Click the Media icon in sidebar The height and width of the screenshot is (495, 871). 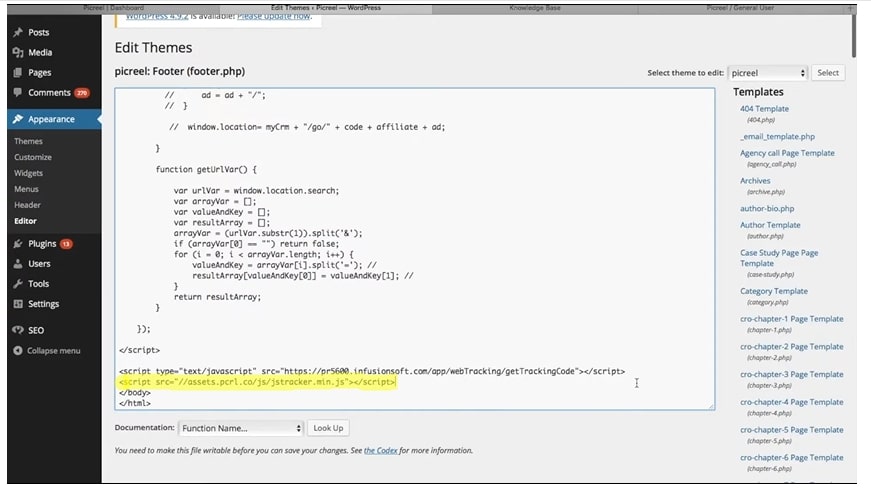click(18, 52)
